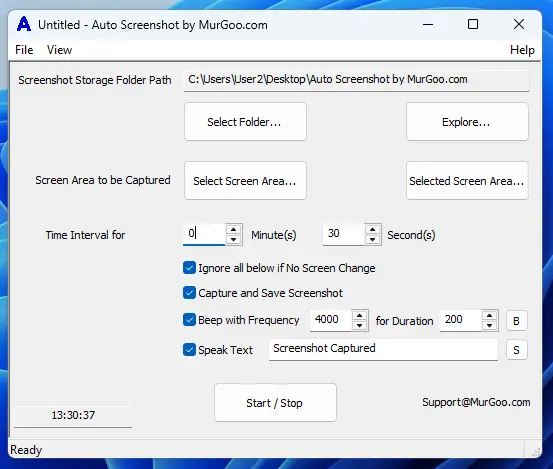Open the View menu
This screenshot has width=553, height=469.
tap(59, 50)
